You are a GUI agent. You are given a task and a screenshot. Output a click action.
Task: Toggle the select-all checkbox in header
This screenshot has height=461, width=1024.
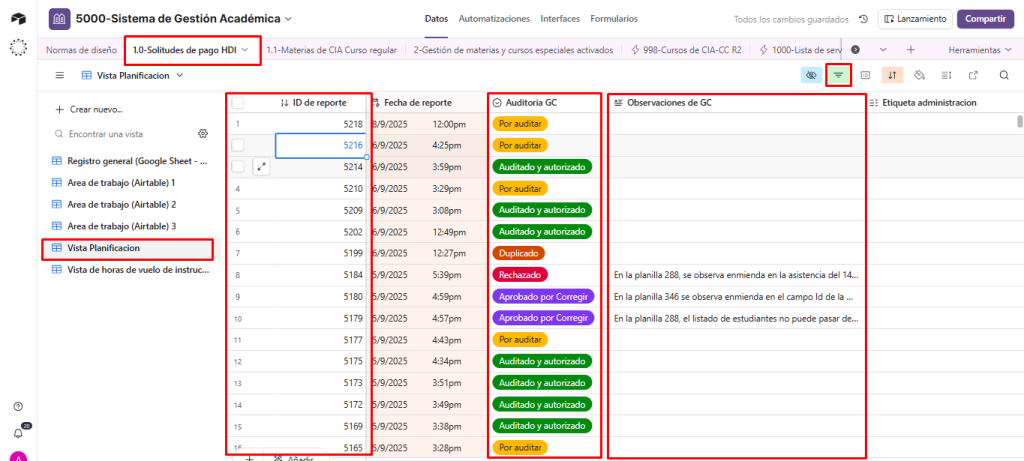(238, 103)
